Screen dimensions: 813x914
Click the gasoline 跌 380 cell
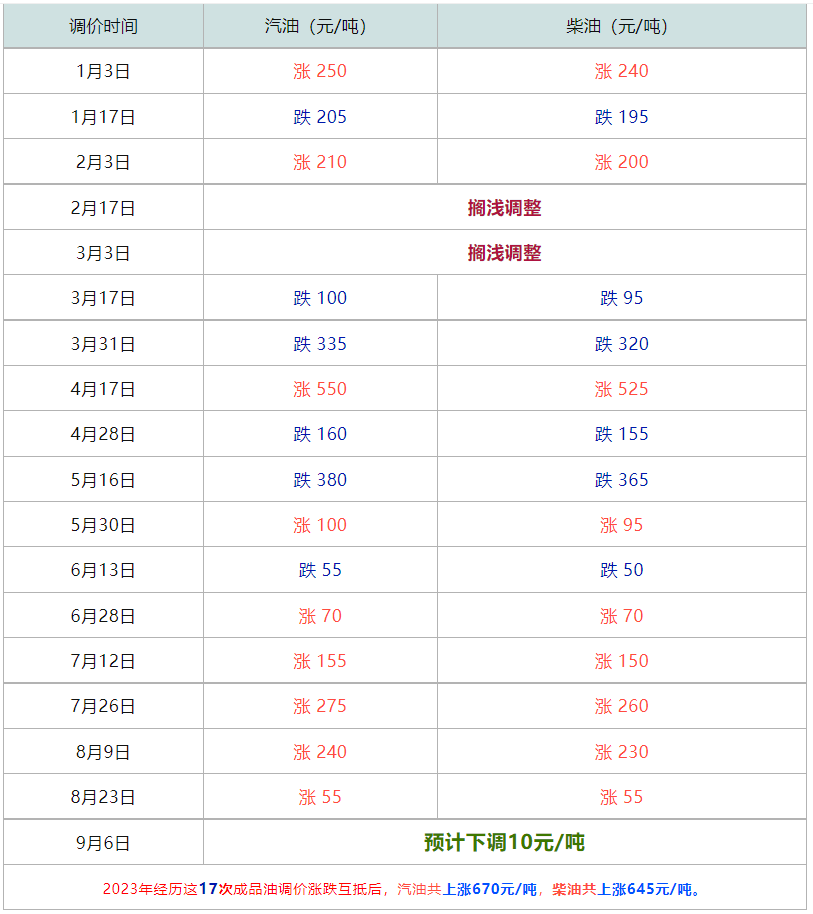[x=320, y=480]
